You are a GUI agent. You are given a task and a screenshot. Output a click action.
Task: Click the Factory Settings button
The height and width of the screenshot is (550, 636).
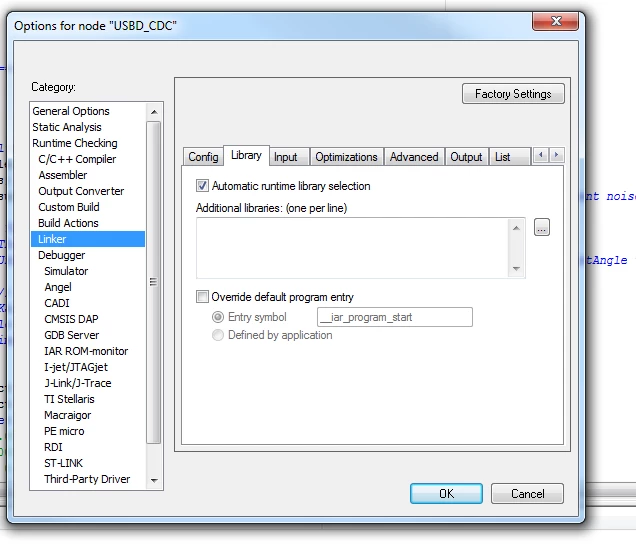[513, 94]
